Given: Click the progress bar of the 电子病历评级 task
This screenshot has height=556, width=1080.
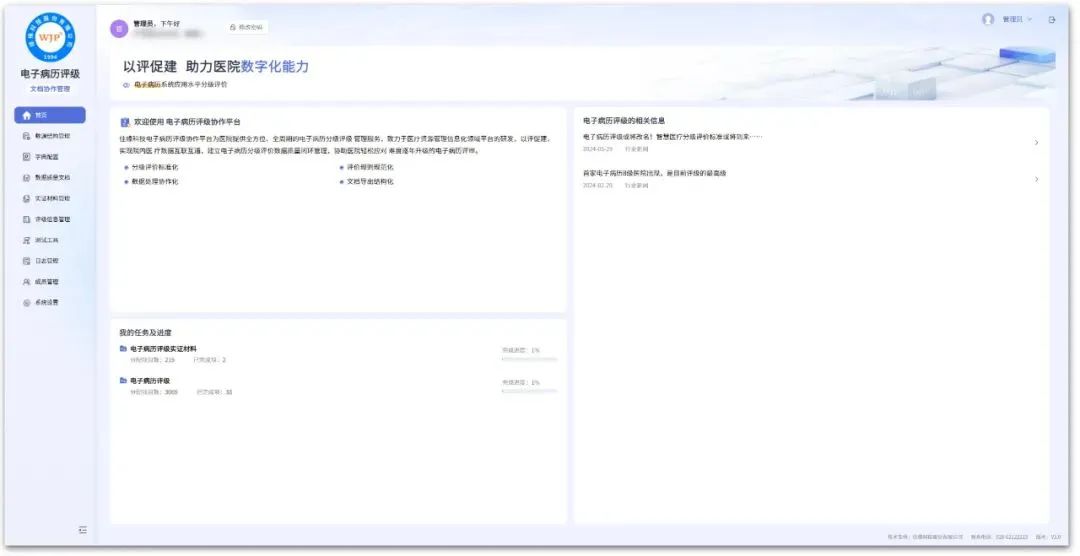Looking at the screenshot, I should pos(530,391).
